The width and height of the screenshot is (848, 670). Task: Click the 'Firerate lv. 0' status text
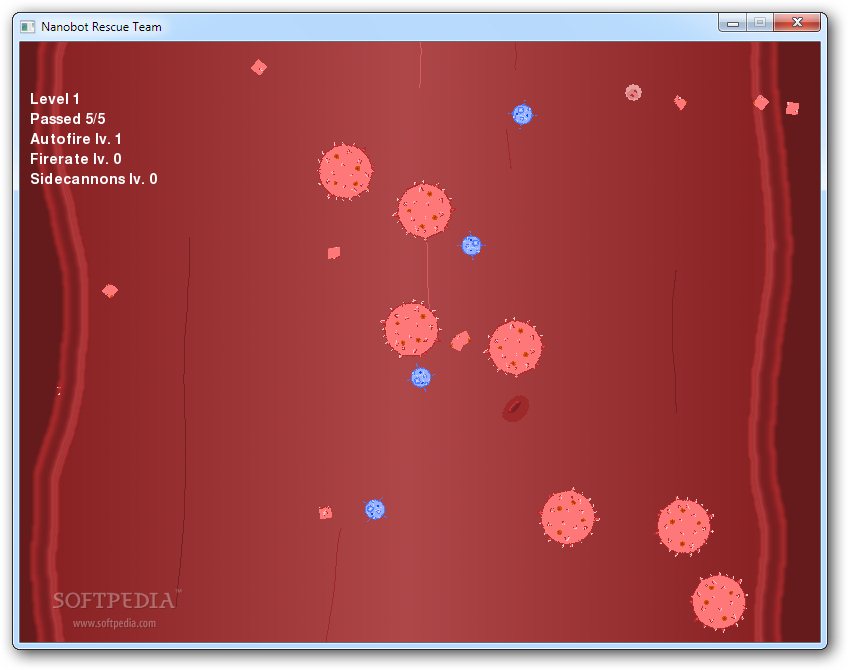coord(76,159)
